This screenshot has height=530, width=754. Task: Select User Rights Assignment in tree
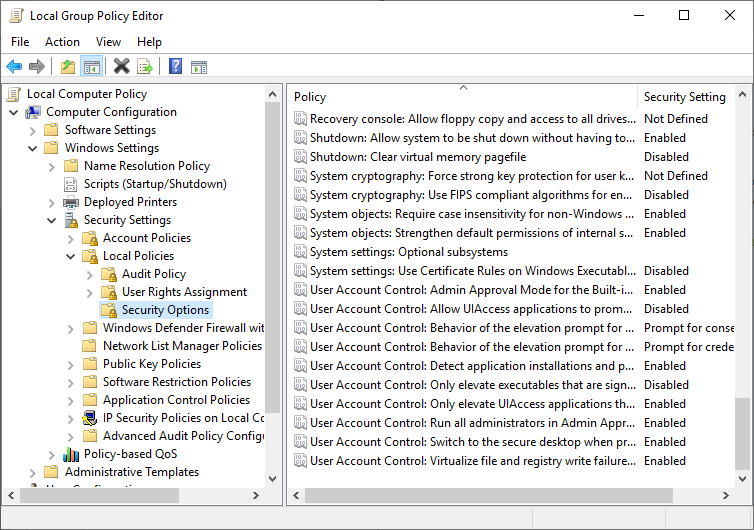(184, 292)
